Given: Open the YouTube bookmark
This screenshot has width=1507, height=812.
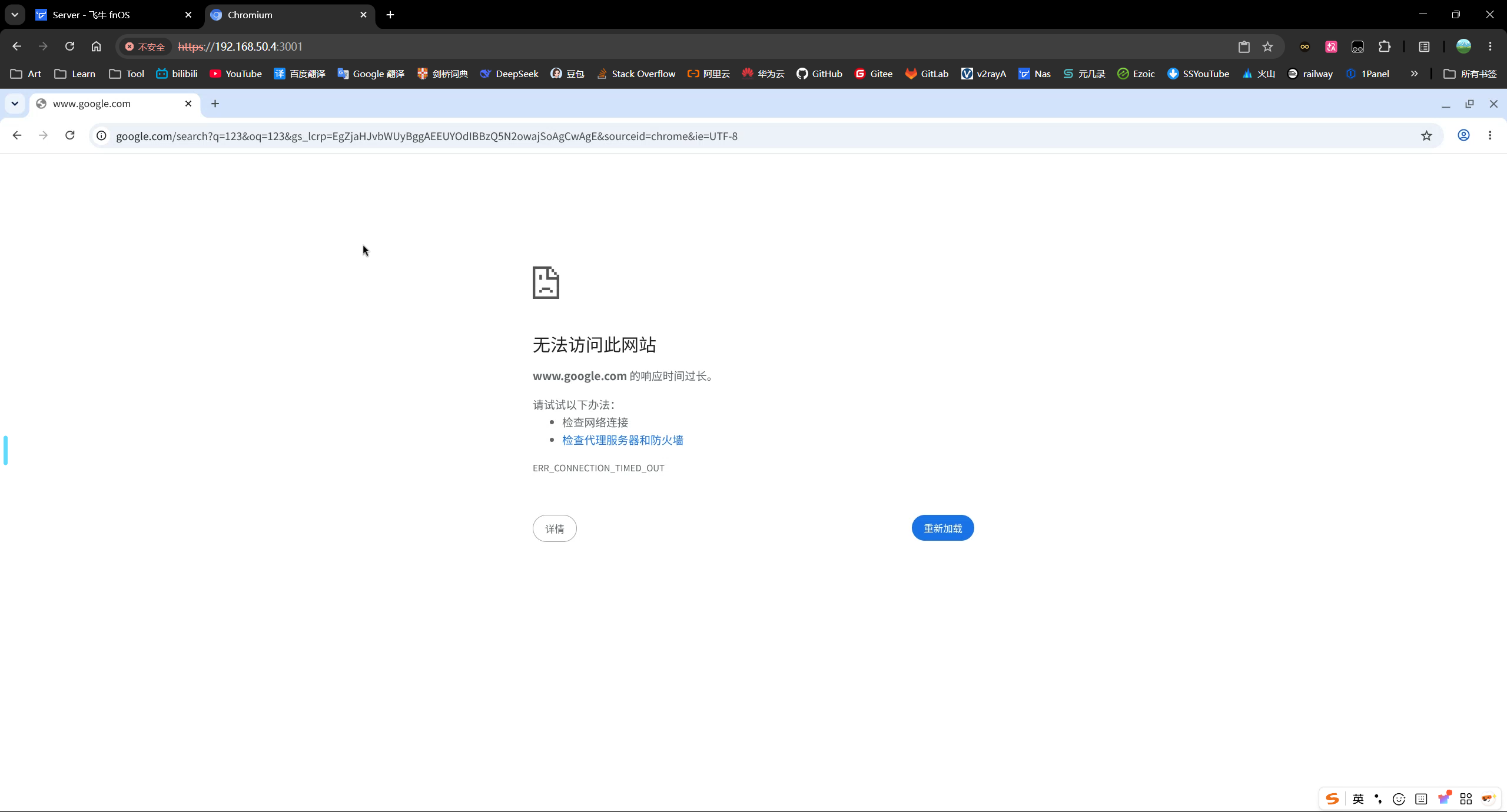Looking at the screenshot, I should (x=235, y=74).
